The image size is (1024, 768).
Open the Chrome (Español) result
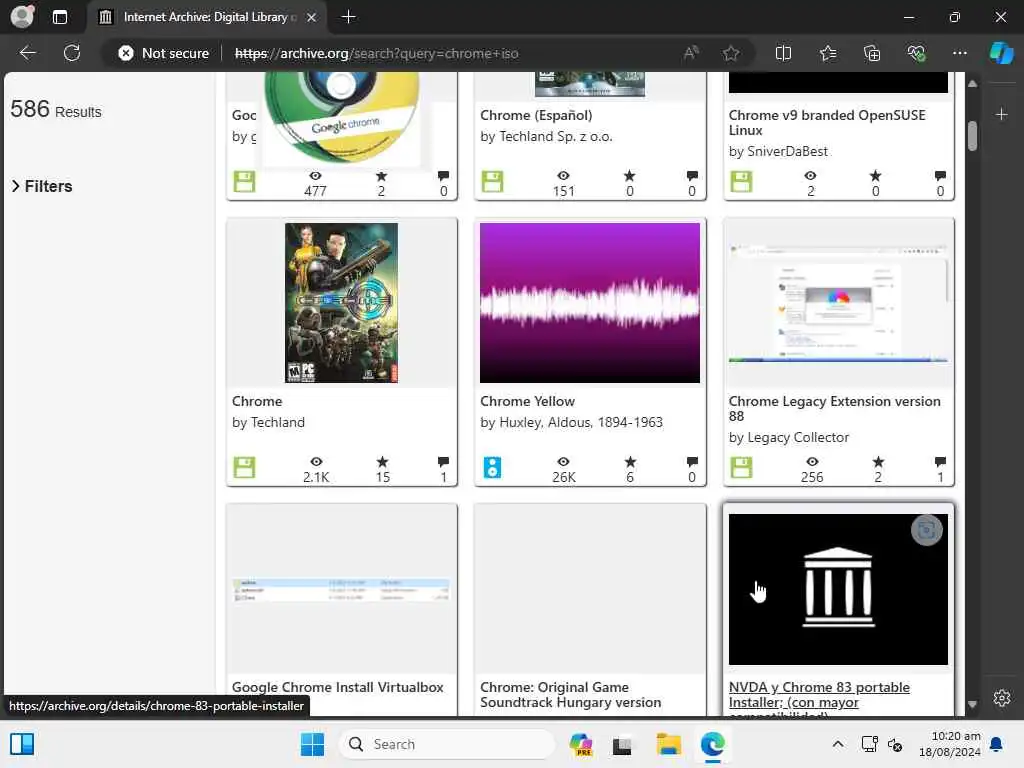tap(536, 115)
